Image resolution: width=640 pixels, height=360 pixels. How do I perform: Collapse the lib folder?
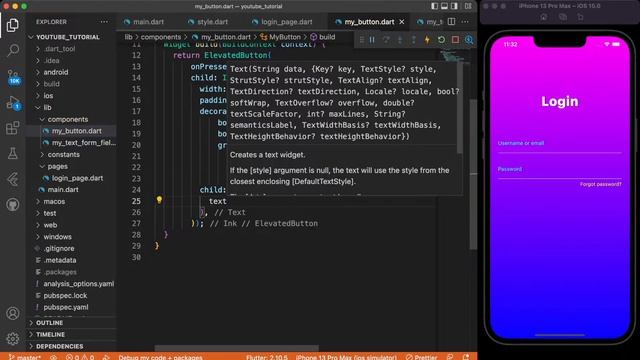(47, 107)
